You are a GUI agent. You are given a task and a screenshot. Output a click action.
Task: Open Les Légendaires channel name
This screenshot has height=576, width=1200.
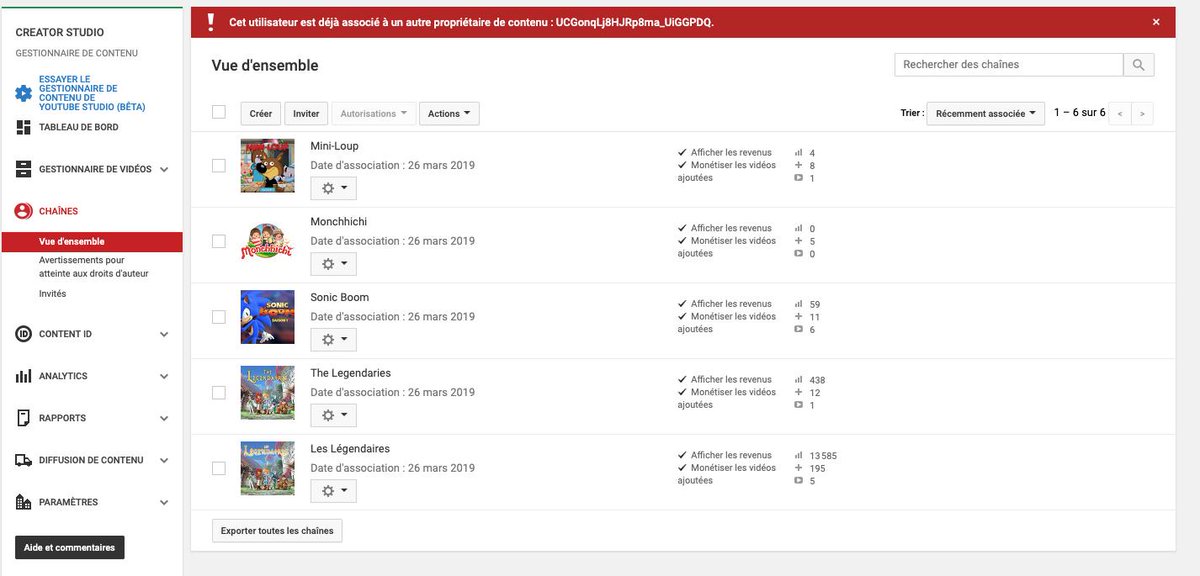(350, 449)
